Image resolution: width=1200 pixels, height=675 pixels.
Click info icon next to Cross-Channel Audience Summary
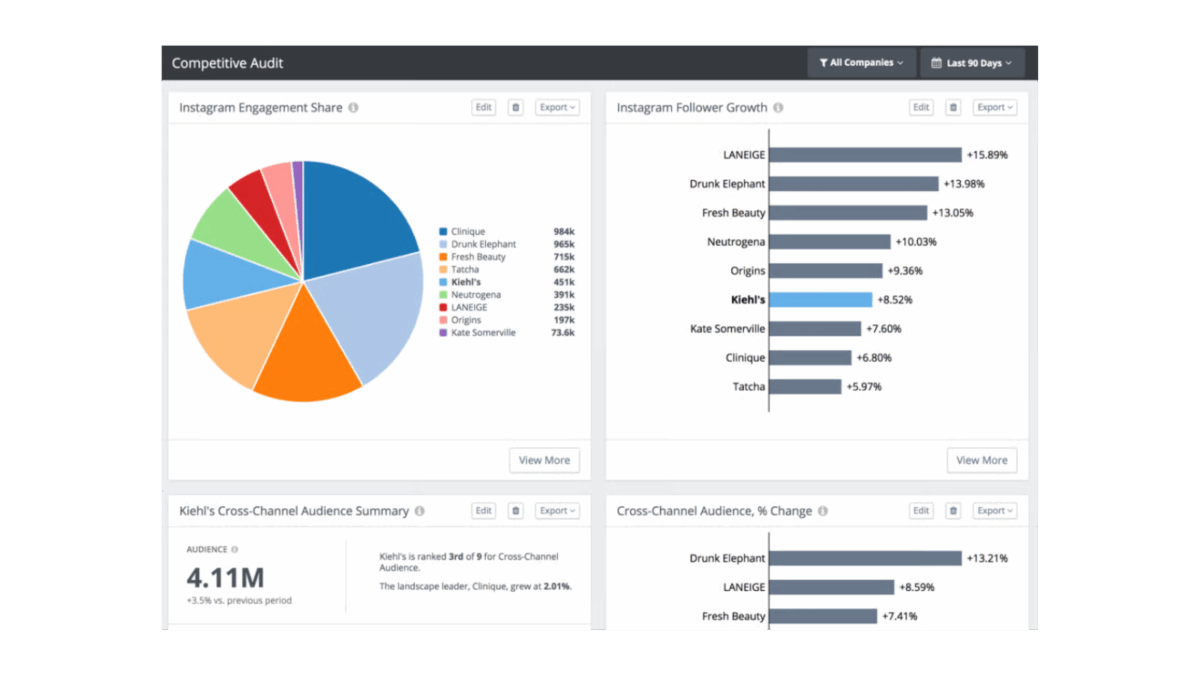419,511
